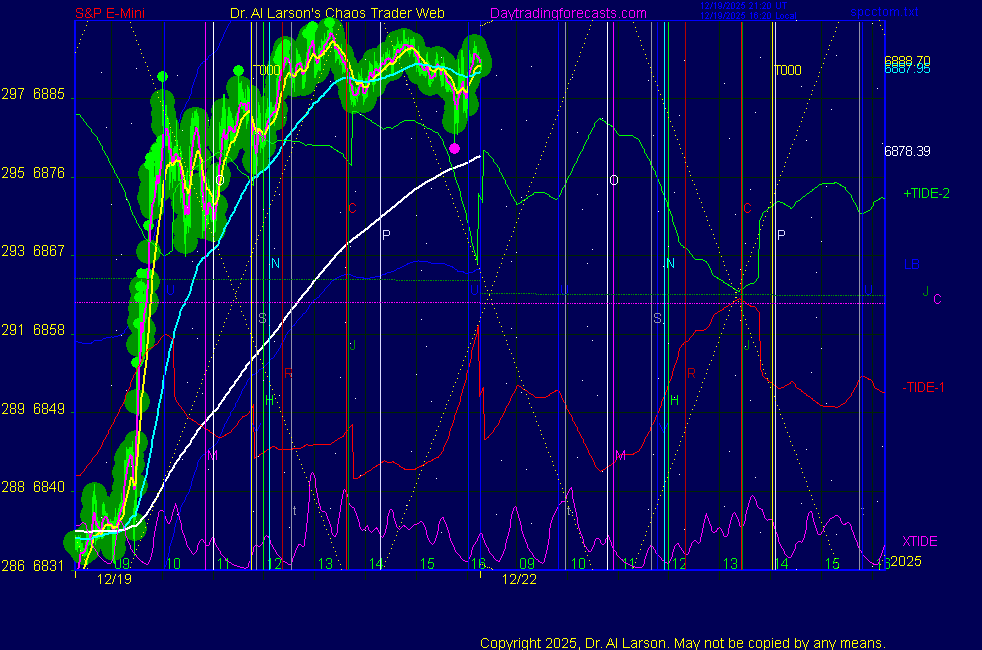982x650 pixels.
Task: Click the yellow T000 label on 12/22
Action: coord(788,70)
